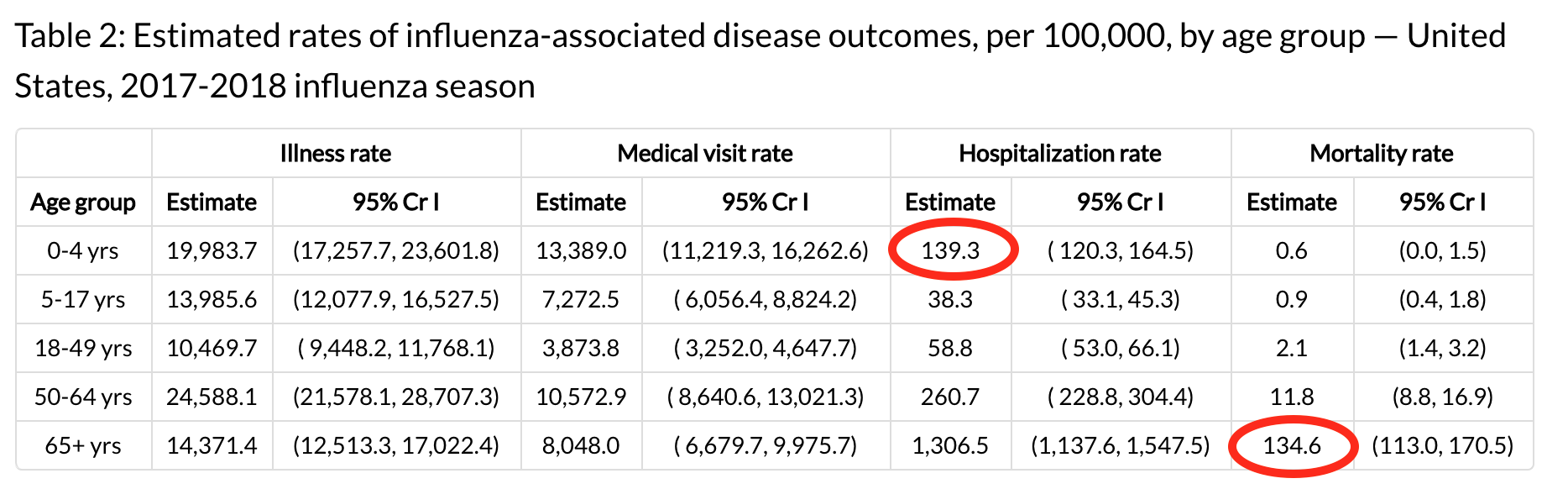This screenshot has width=1568, height=489.
Task: Click the 11.8 mortality estimate cell
Action: point(1292,397)
